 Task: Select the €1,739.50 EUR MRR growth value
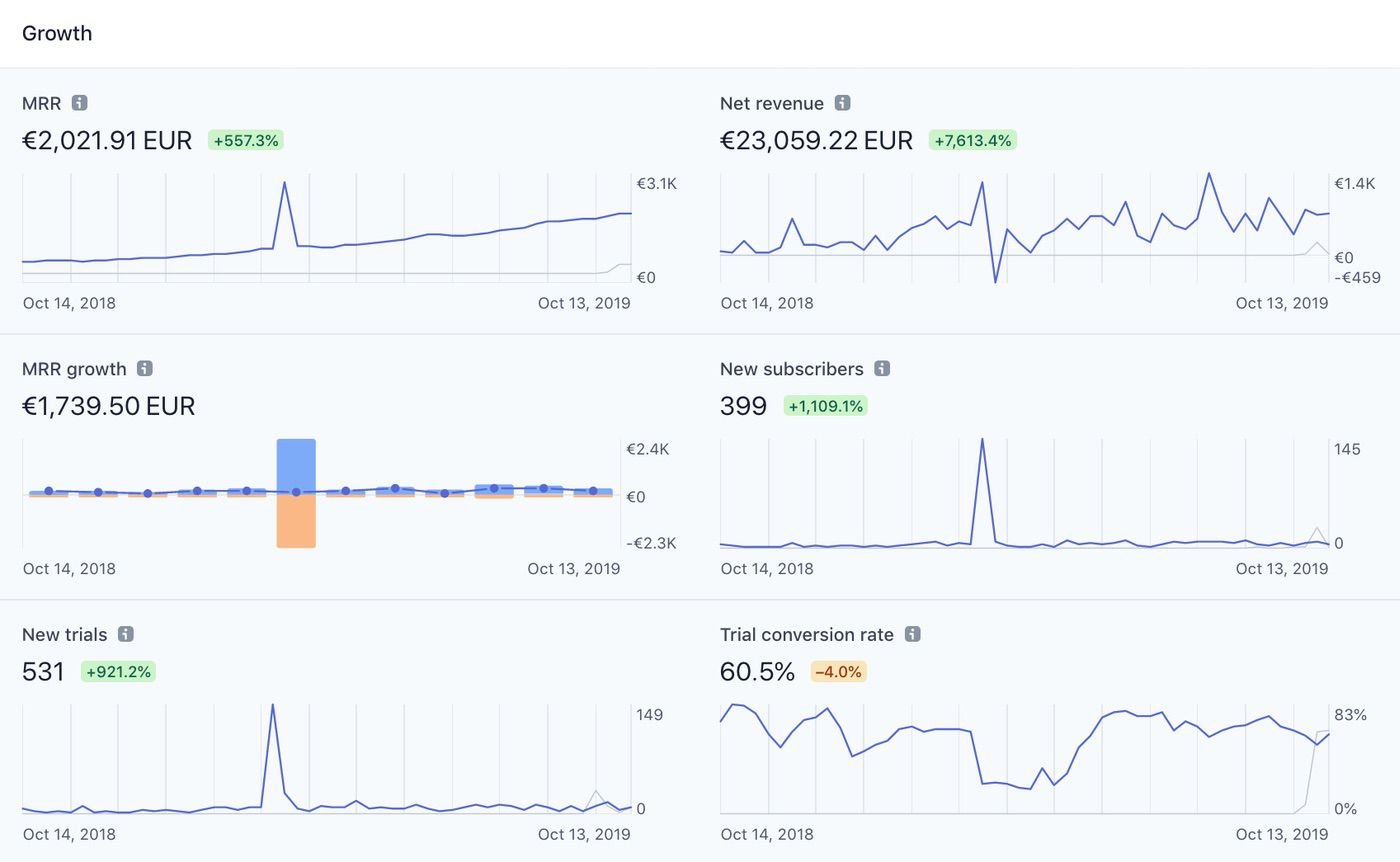click(108, 406)
